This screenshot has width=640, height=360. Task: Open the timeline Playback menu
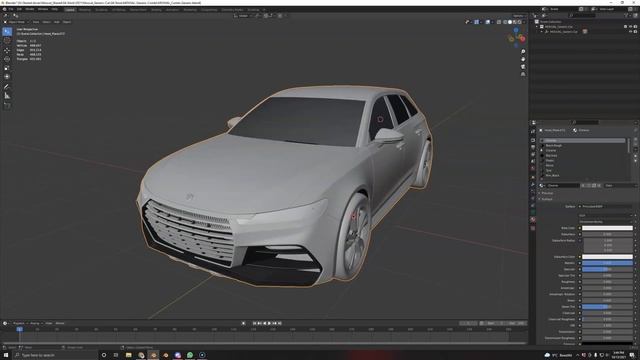[x=19, y=323]
